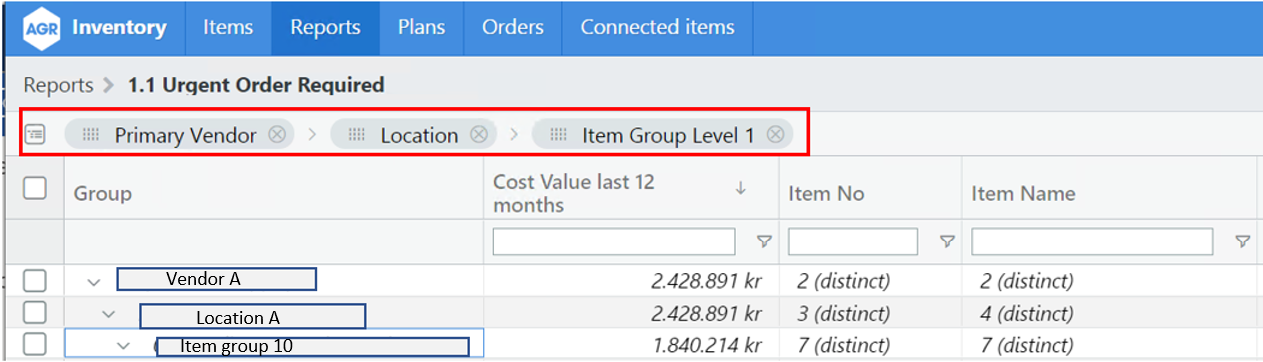Screen dimensions: 1263x362
Task: Open filter icon for Cost Value column
Action: pyautogui.click(x=764, y=241)
